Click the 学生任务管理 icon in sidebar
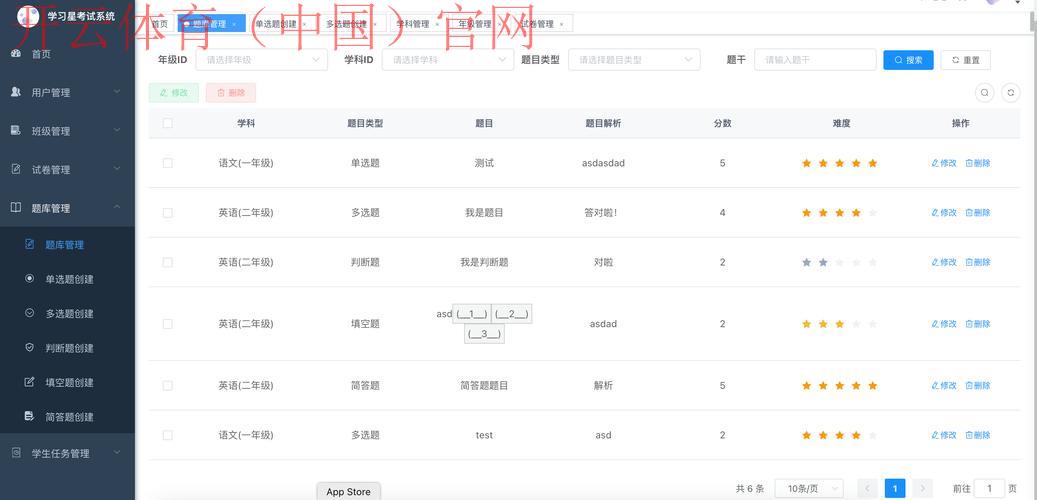 point(17,454)
